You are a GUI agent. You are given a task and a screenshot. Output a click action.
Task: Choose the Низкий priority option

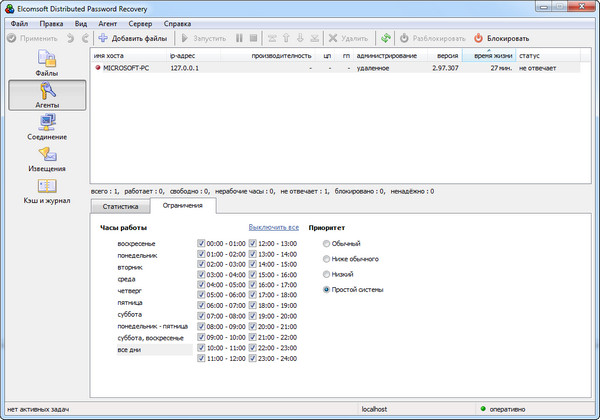coord(327,274)
